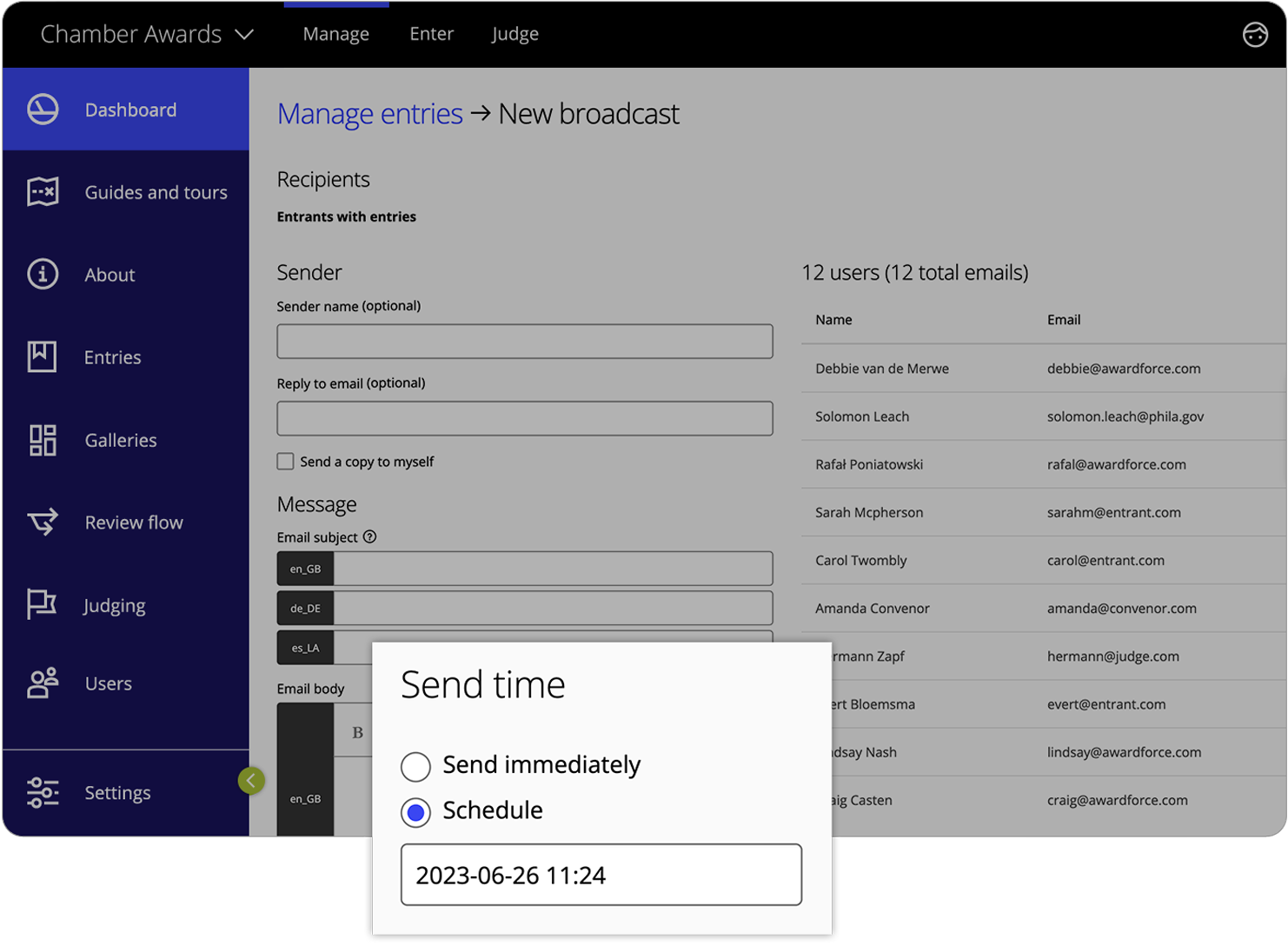Click the scheduled date field
1288x946 pixels.
pos(601,875)
